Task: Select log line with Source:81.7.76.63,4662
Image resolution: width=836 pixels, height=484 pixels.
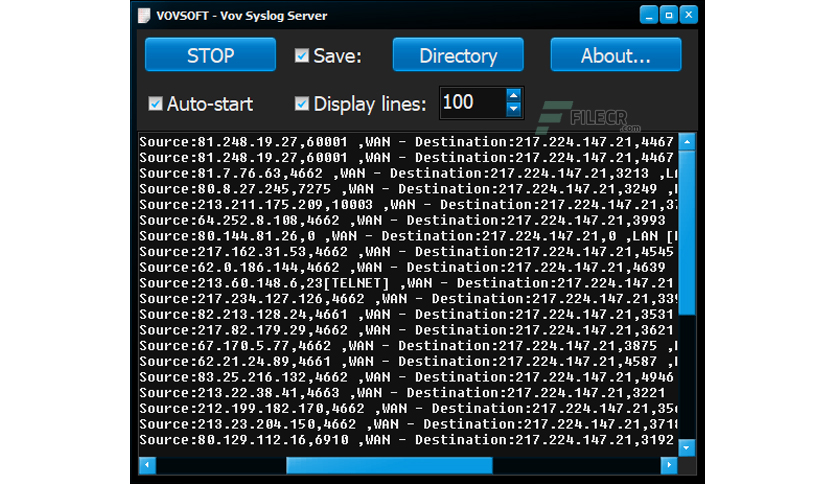Action: click(x=408, y=173)
